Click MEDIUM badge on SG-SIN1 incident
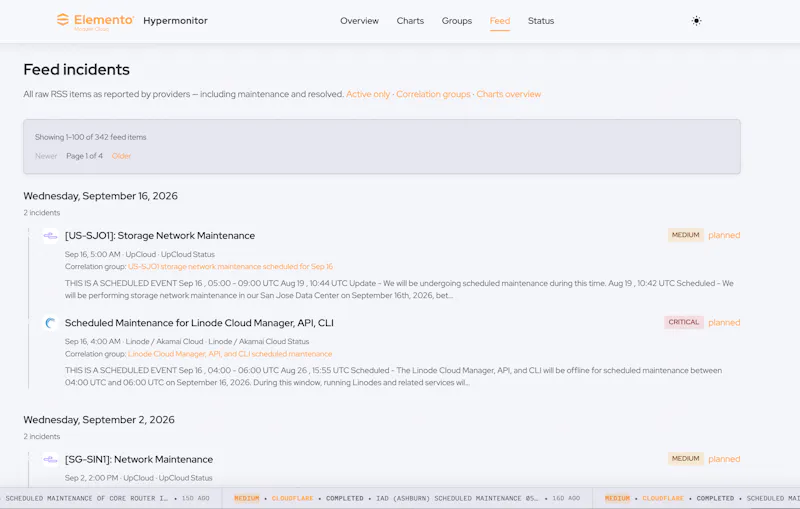Image resolution: width=800 pixels, height=509 pixels. (x=685, y=459)
